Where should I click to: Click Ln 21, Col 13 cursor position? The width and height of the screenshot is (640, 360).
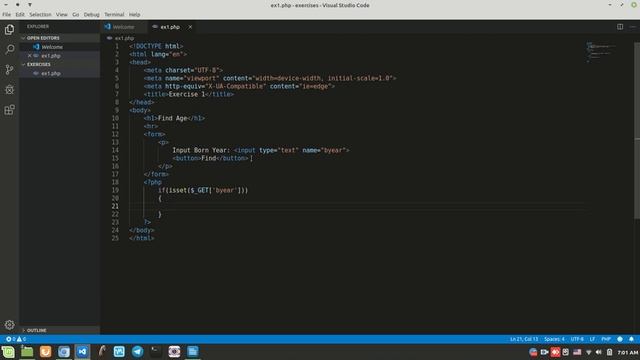524,339
